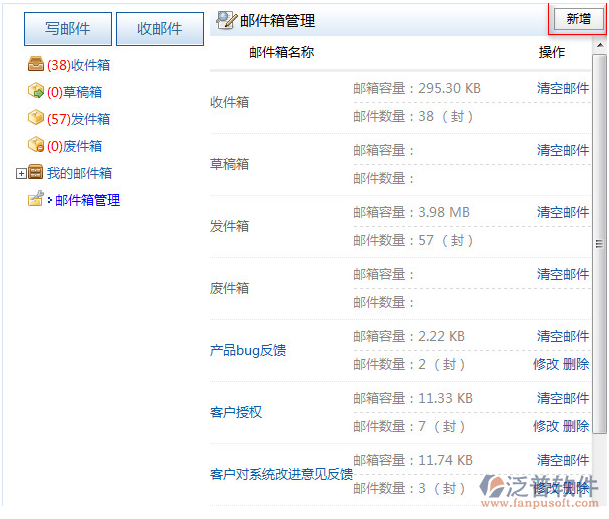
Task: Click the sent box icon beside (57)发件箱
Action: click(x=36, y=118)
